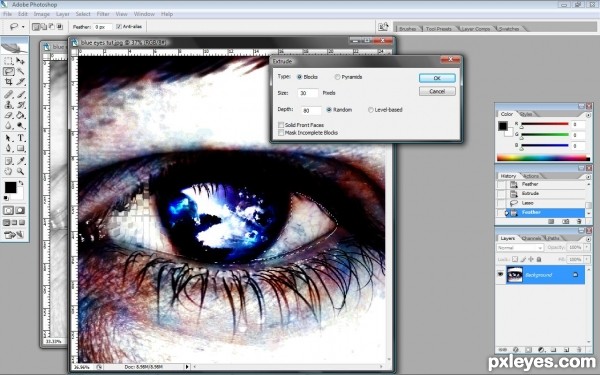Open the layer Opacity slider arrow
This screenshot has height=375, width=600.
[587, 247]
